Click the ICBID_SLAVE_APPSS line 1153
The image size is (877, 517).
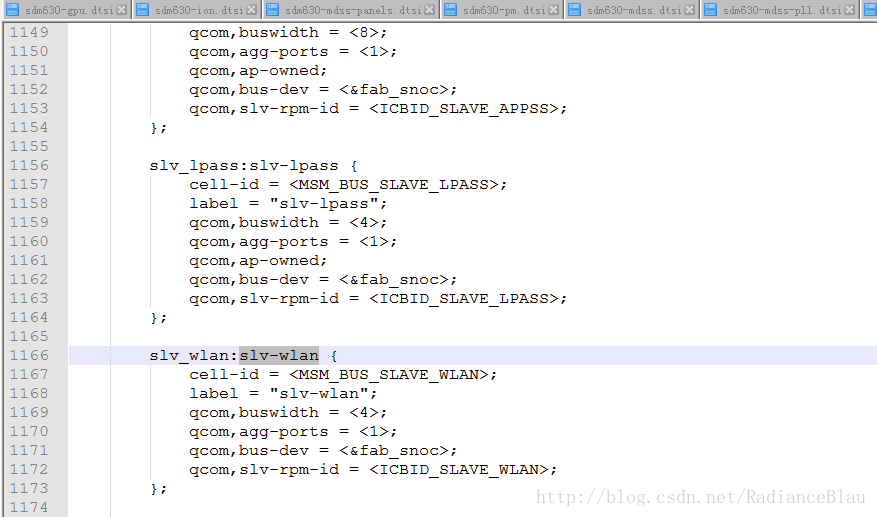click(378, 109)
